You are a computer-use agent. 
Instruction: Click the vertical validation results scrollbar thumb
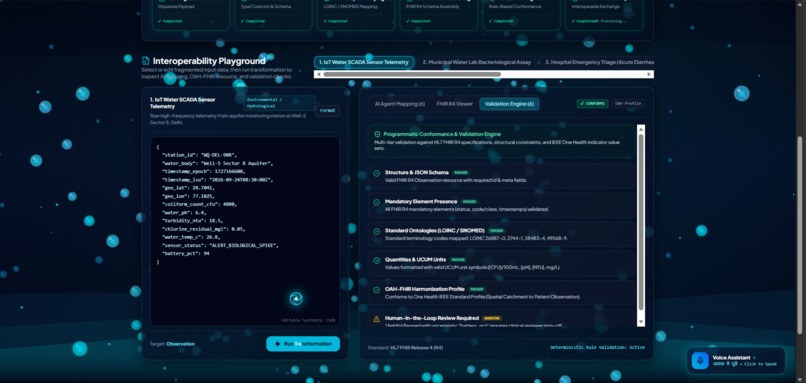[x=640, y=222]
